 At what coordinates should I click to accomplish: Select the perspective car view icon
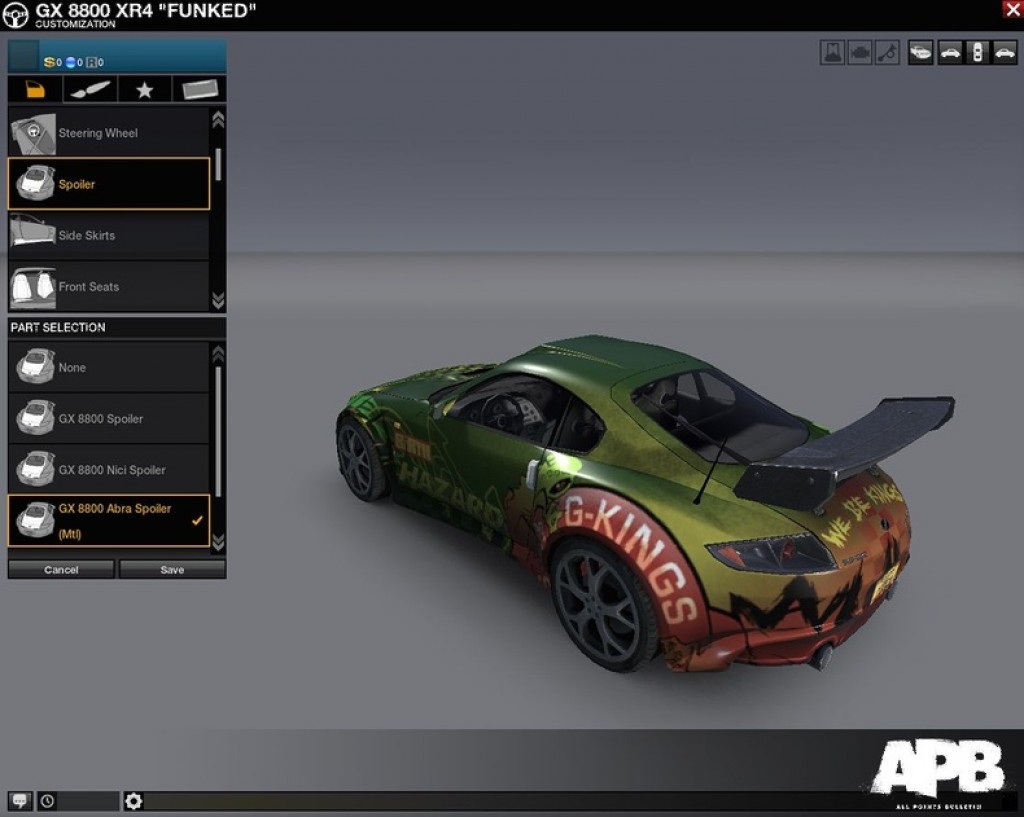pyautogui.click(x=921, y=53)
